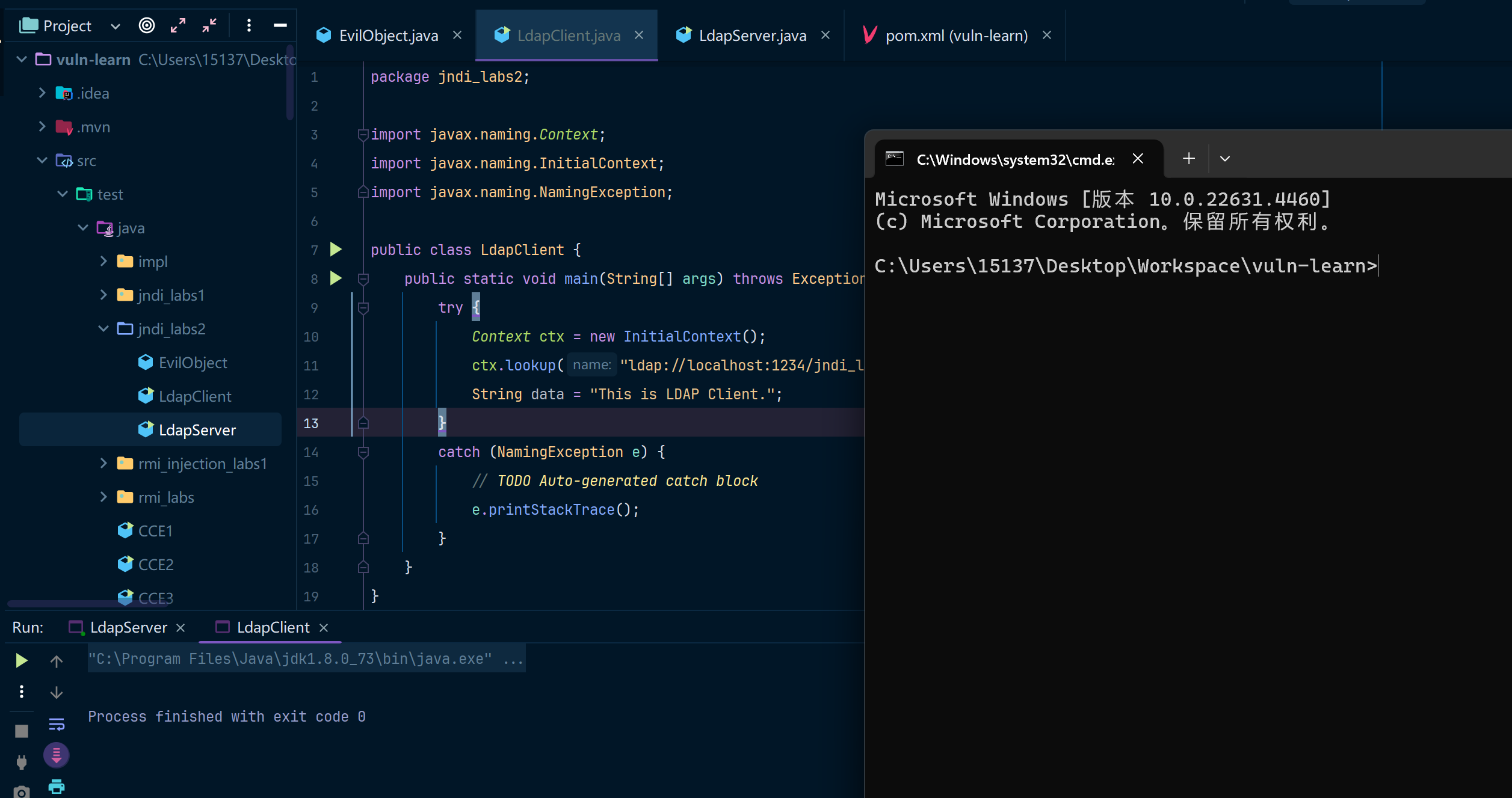The width and height of the screenshot is (1512, 798).
Task: Fold the main method at line 8
Action: pyautogui.click(x=363, y=278)
